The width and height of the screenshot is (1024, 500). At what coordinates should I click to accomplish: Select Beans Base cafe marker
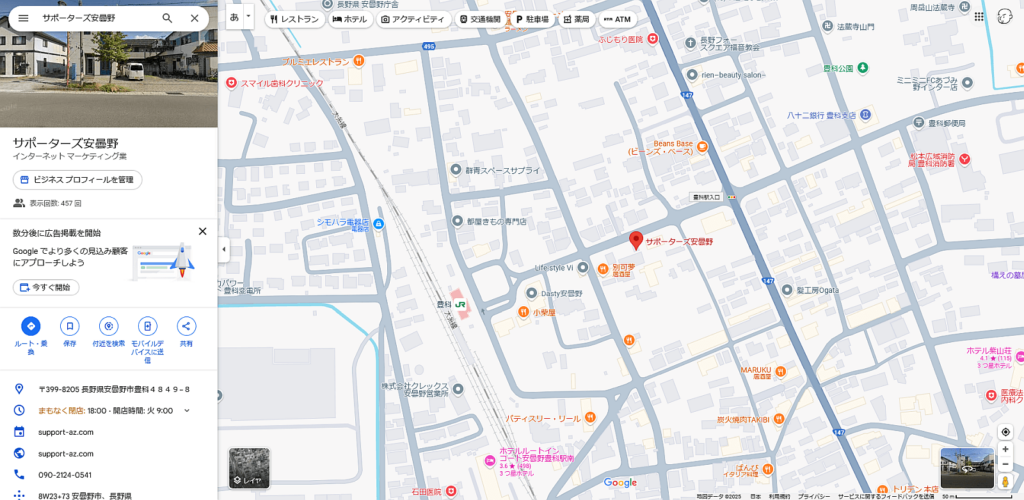[702, 146]
